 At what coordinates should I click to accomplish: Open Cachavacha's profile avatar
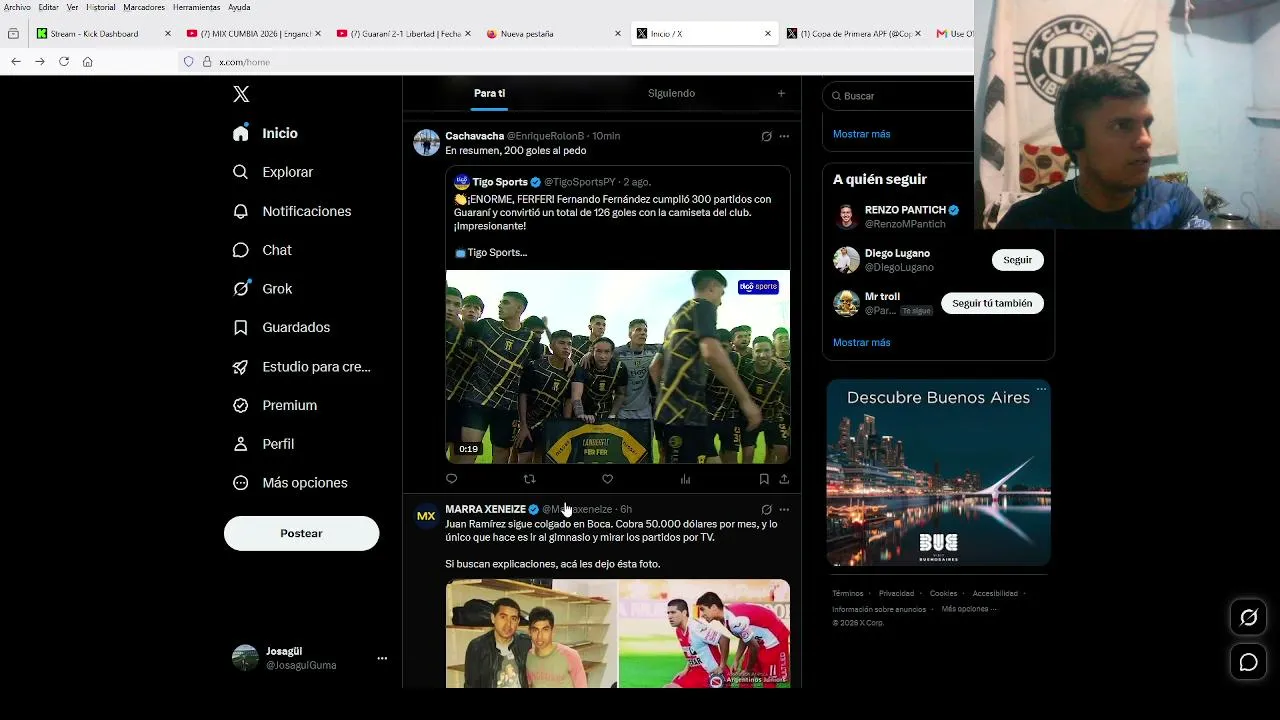(426, 142)
